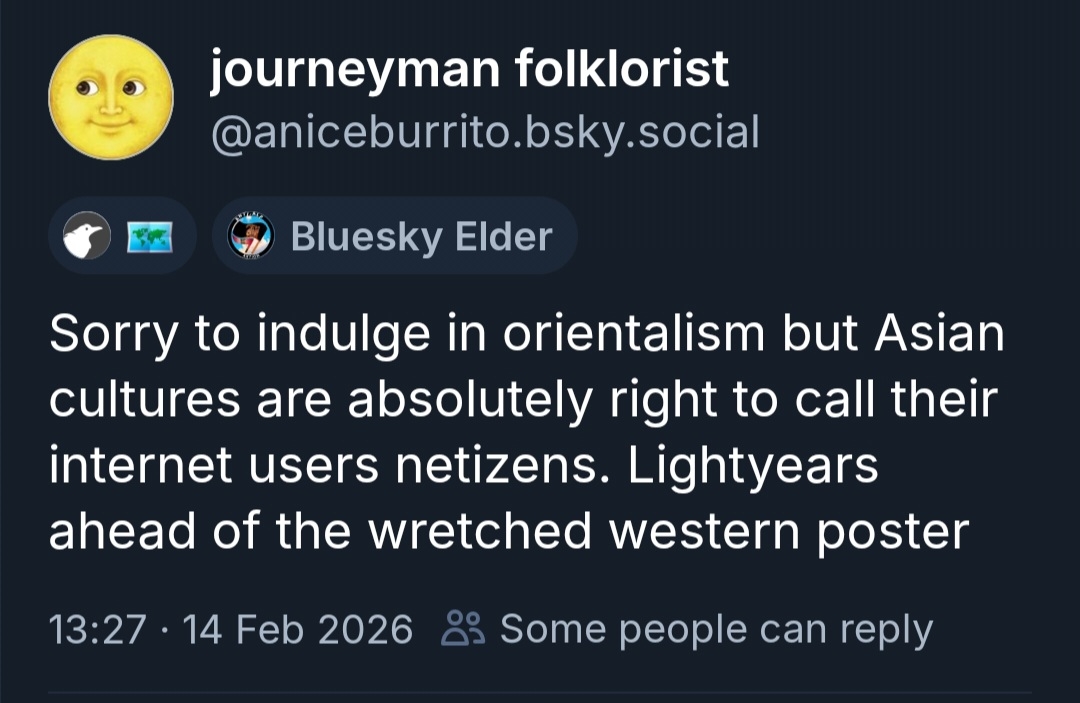
Task: Open the Bluesky Elder labeler avatar icon
Action: (x=251, y=237)
